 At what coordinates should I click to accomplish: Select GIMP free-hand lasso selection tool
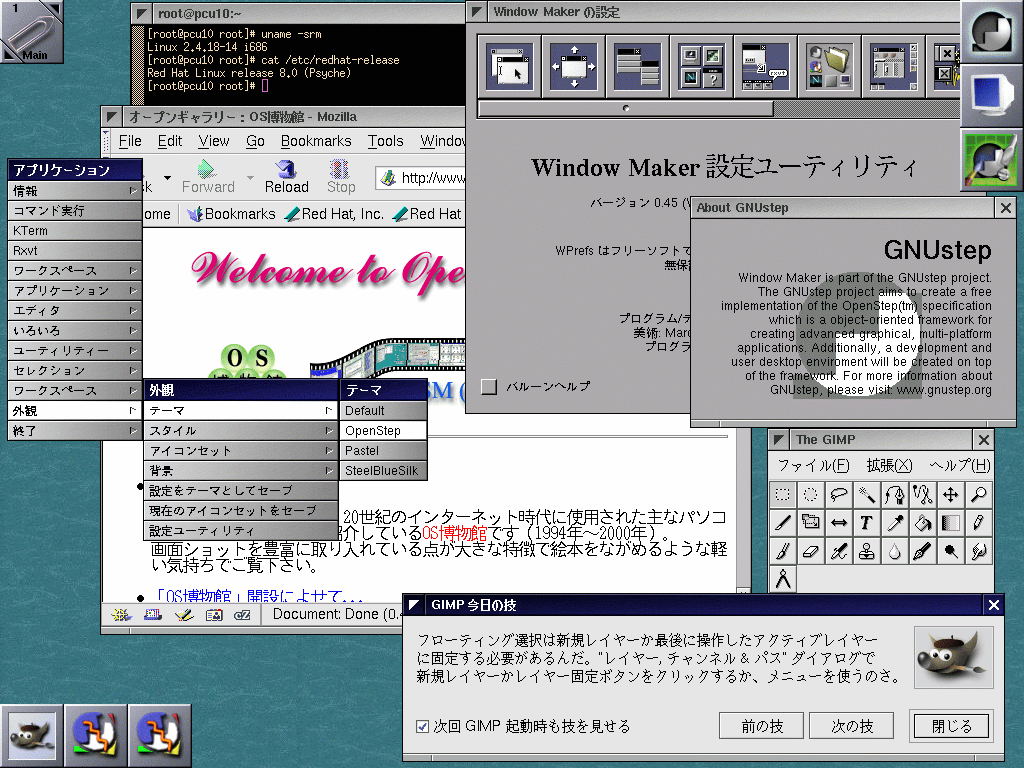[x=839, y=494]
